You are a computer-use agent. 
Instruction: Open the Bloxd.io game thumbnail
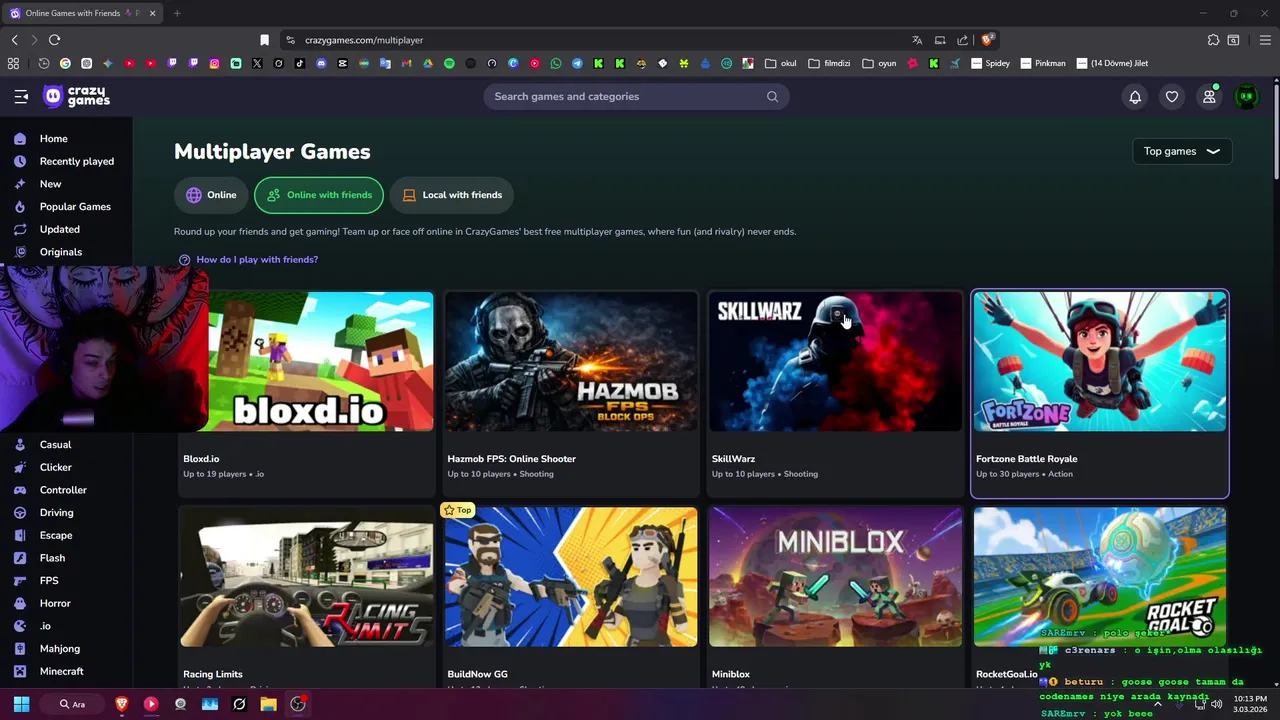point(320,362)
